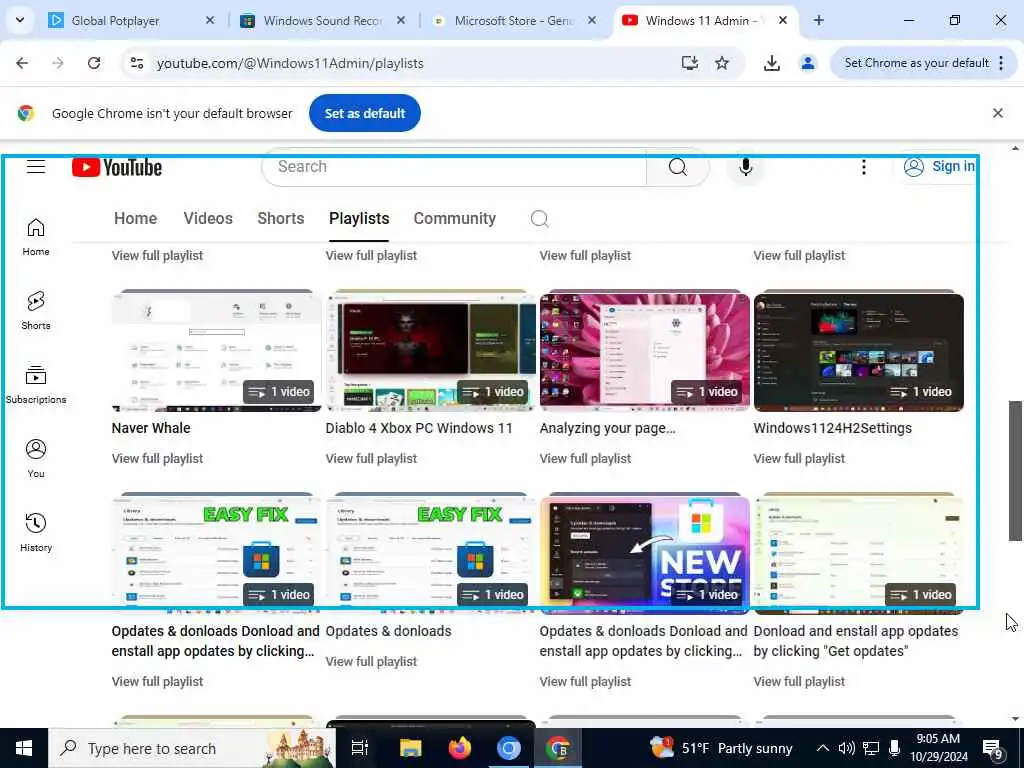1024x768 pixels.
Task: Search within channel using magnifier icon
Action: [x=539, y=219]
